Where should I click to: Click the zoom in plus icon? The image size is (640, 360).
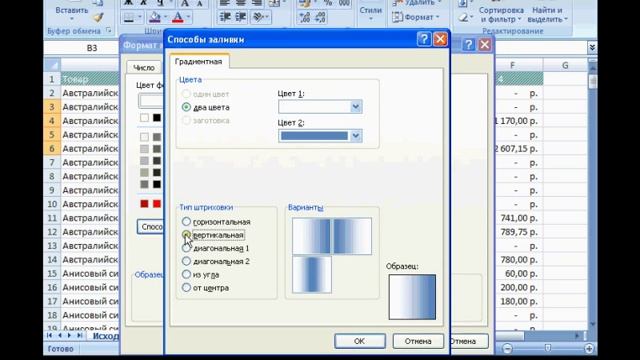(589, 349)
